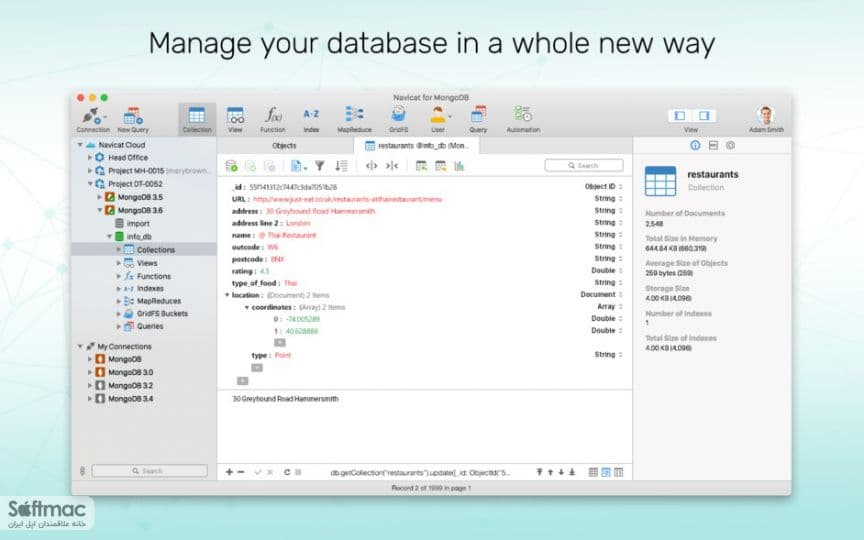Open Adam Smith's profile avatar
Viewport: 864px width, 540px height.
[766, 116]
